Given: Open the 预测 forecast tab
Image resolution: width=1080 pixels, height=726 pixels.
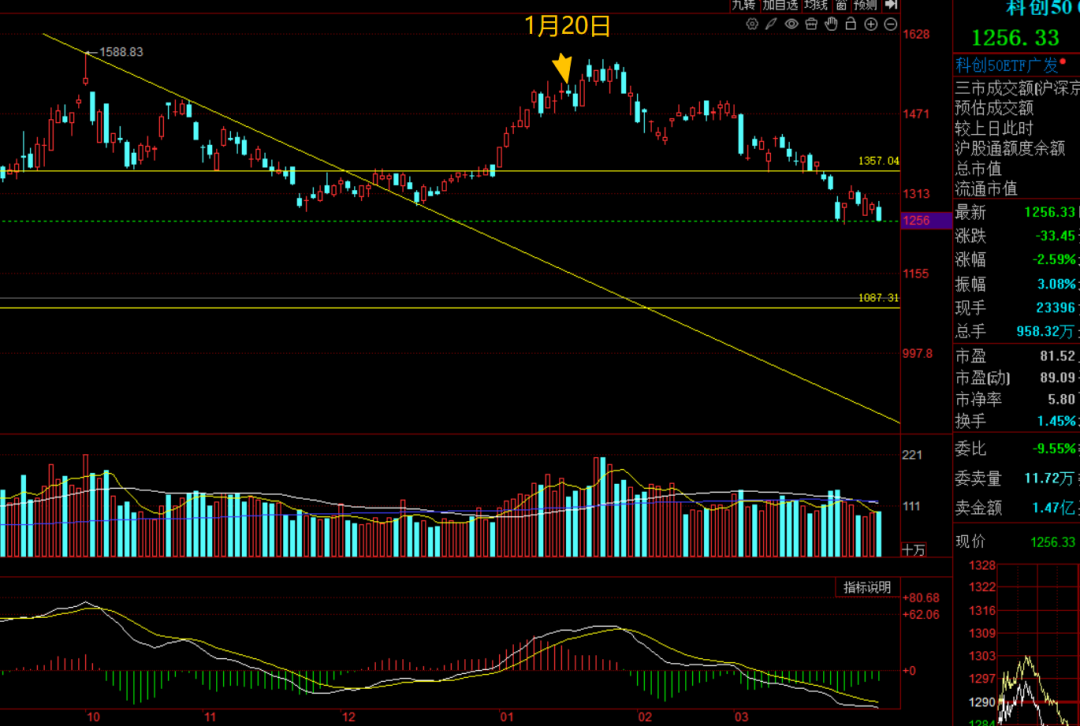Looking at the screenshot, I should (866, 5).
